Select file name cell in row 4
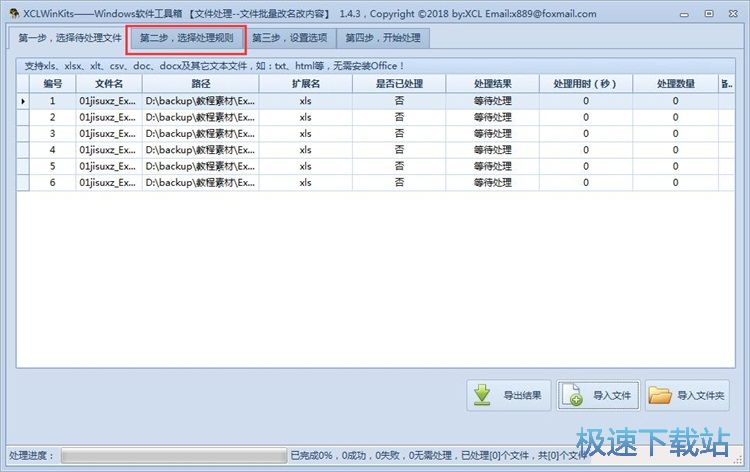This screenshot has height=472, width=750. point(109,150)
